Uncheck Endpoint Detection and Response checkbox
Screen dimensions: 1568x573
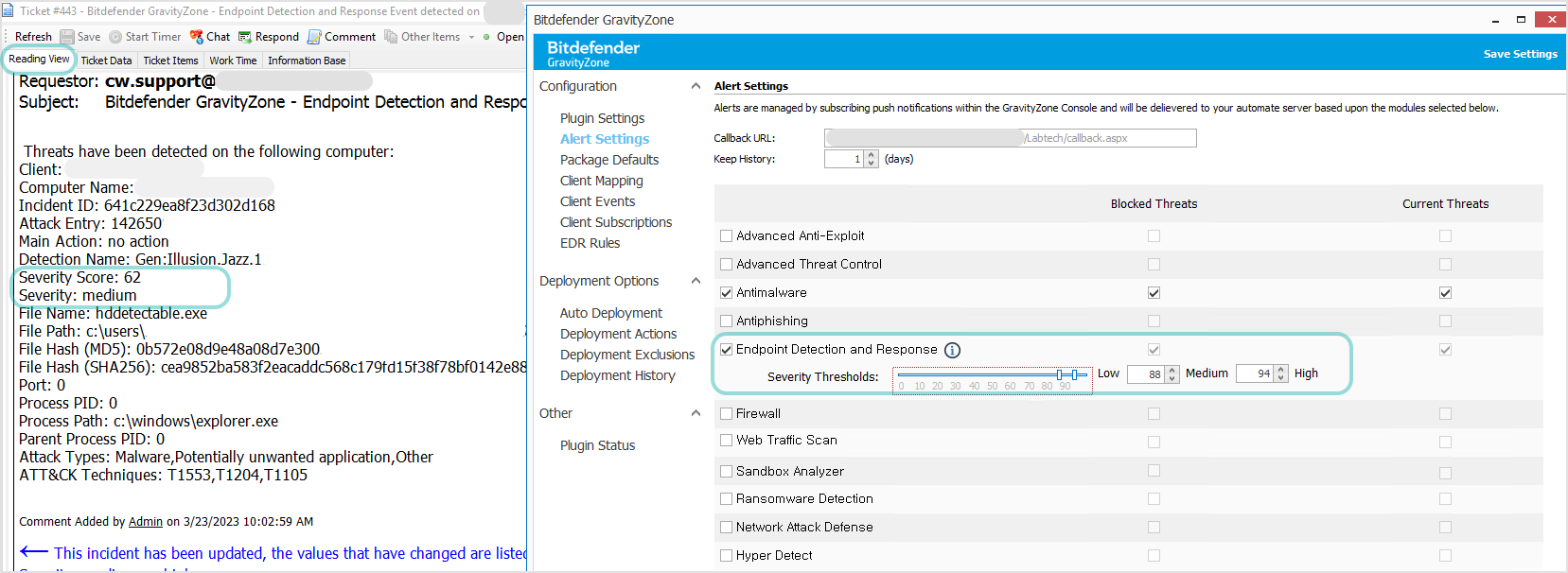726,350
